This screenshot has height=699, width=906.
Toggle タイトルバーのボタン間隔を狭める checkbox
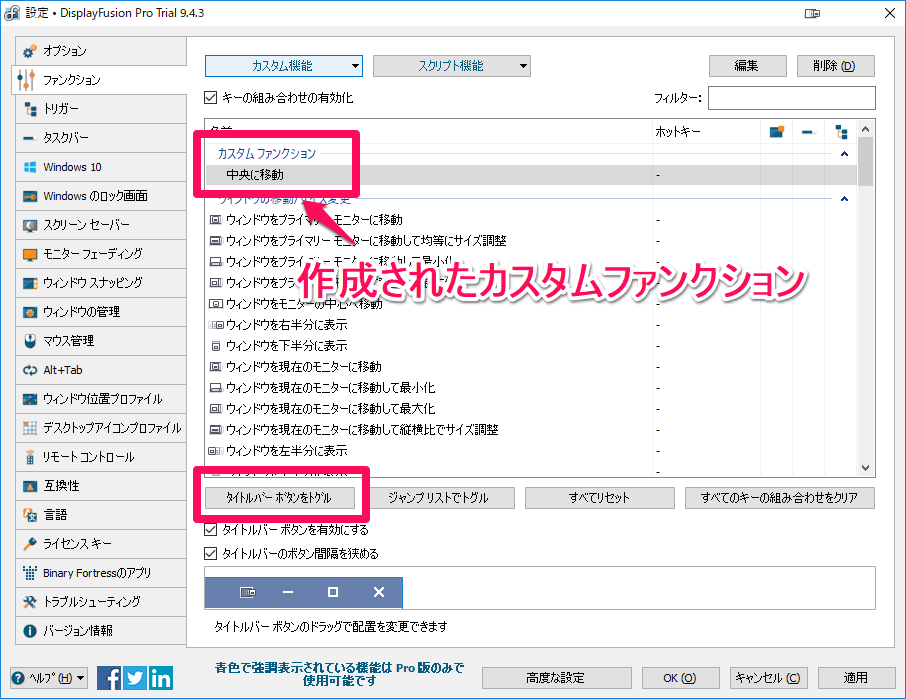tap(211, 554)
